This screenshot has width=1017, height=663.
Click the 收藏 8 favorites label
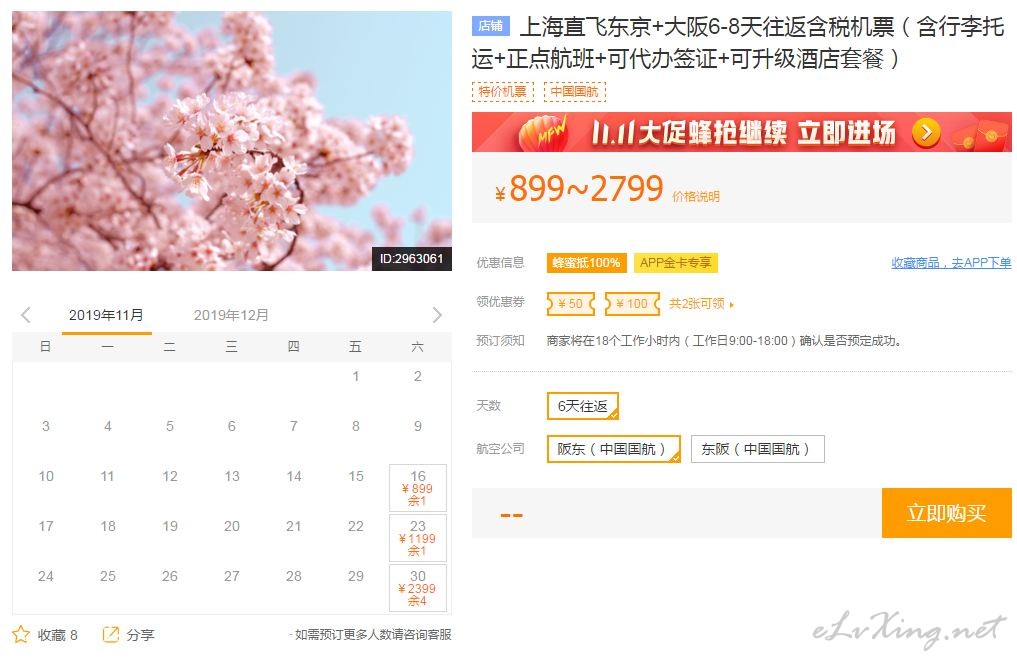coord(57,634)
